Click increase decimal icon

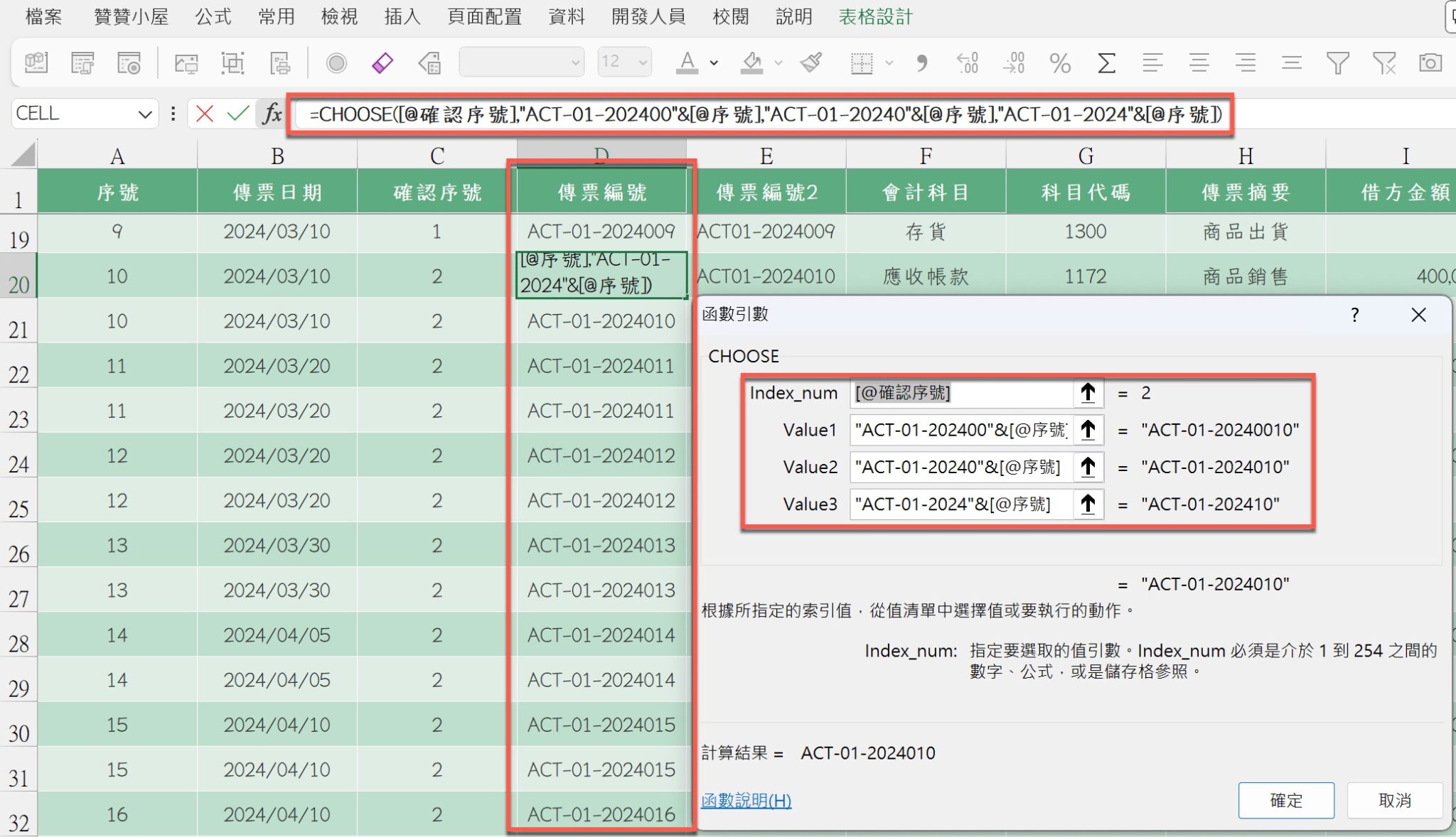[968, 63]
